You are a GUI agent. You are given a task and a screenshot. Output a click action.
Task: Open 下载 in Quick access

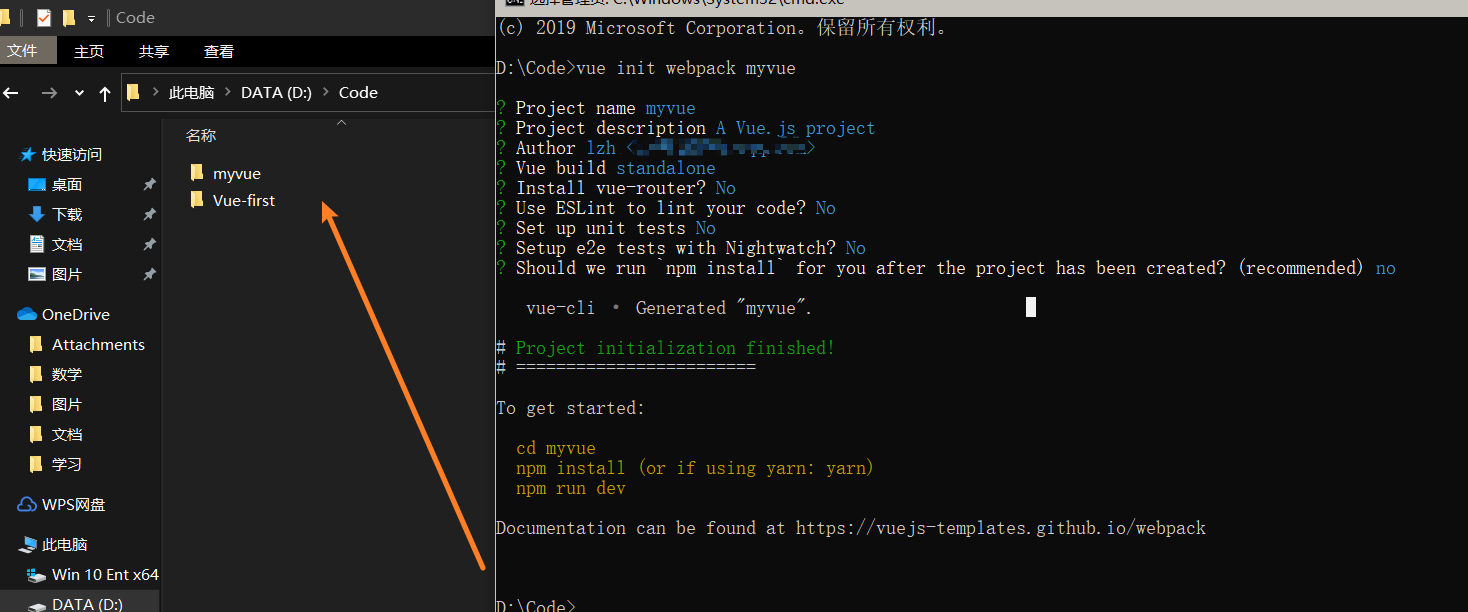67,214
